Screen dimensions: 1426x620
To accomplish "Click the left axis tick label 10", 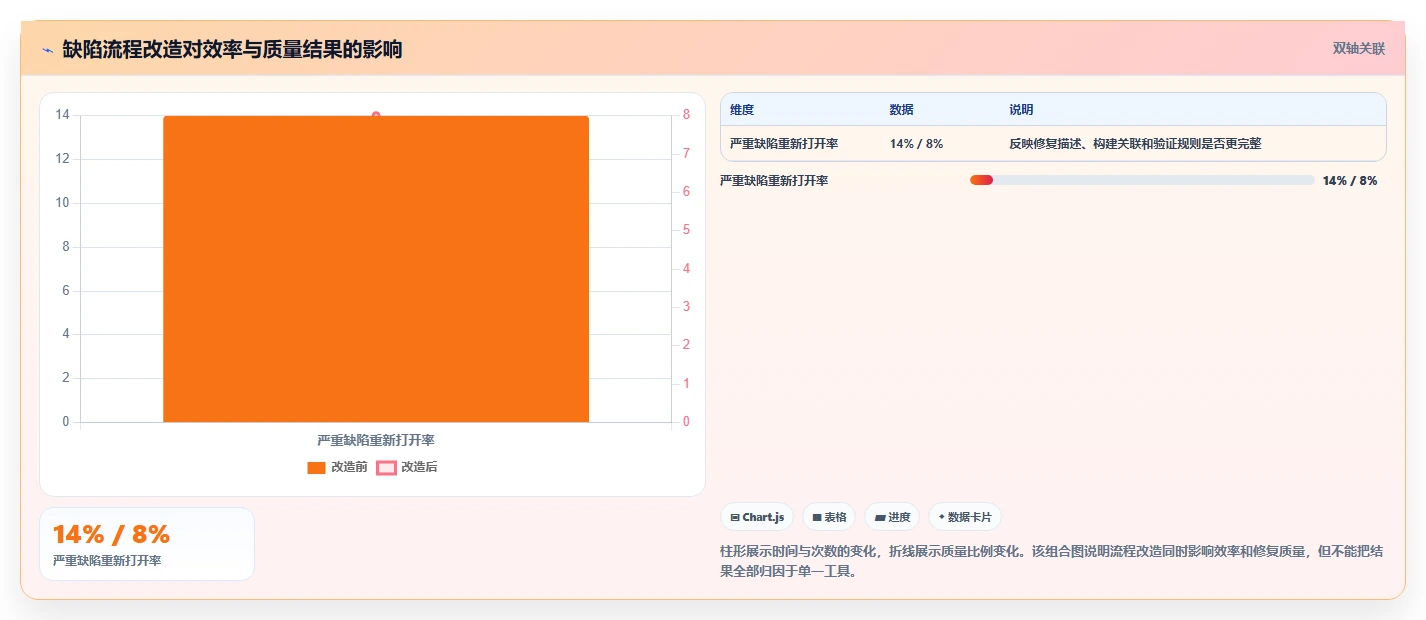I will point(63,203).
